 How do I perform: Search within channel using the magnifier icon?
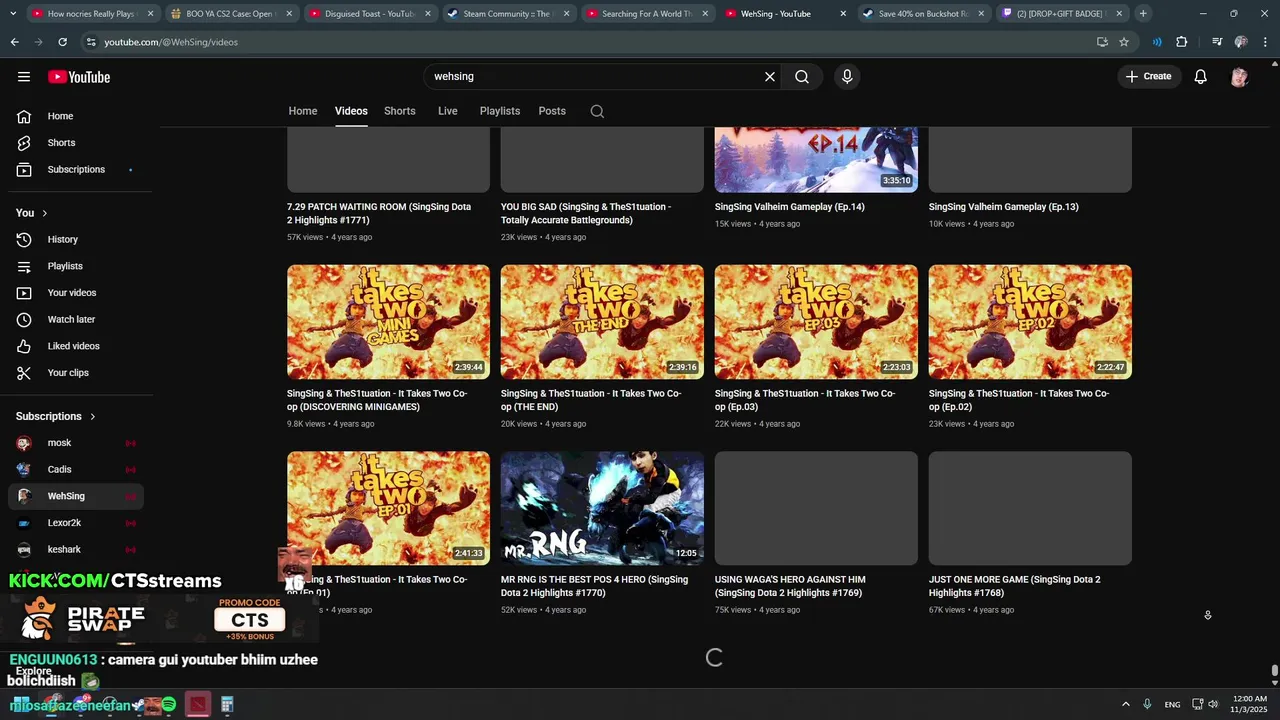597,111
